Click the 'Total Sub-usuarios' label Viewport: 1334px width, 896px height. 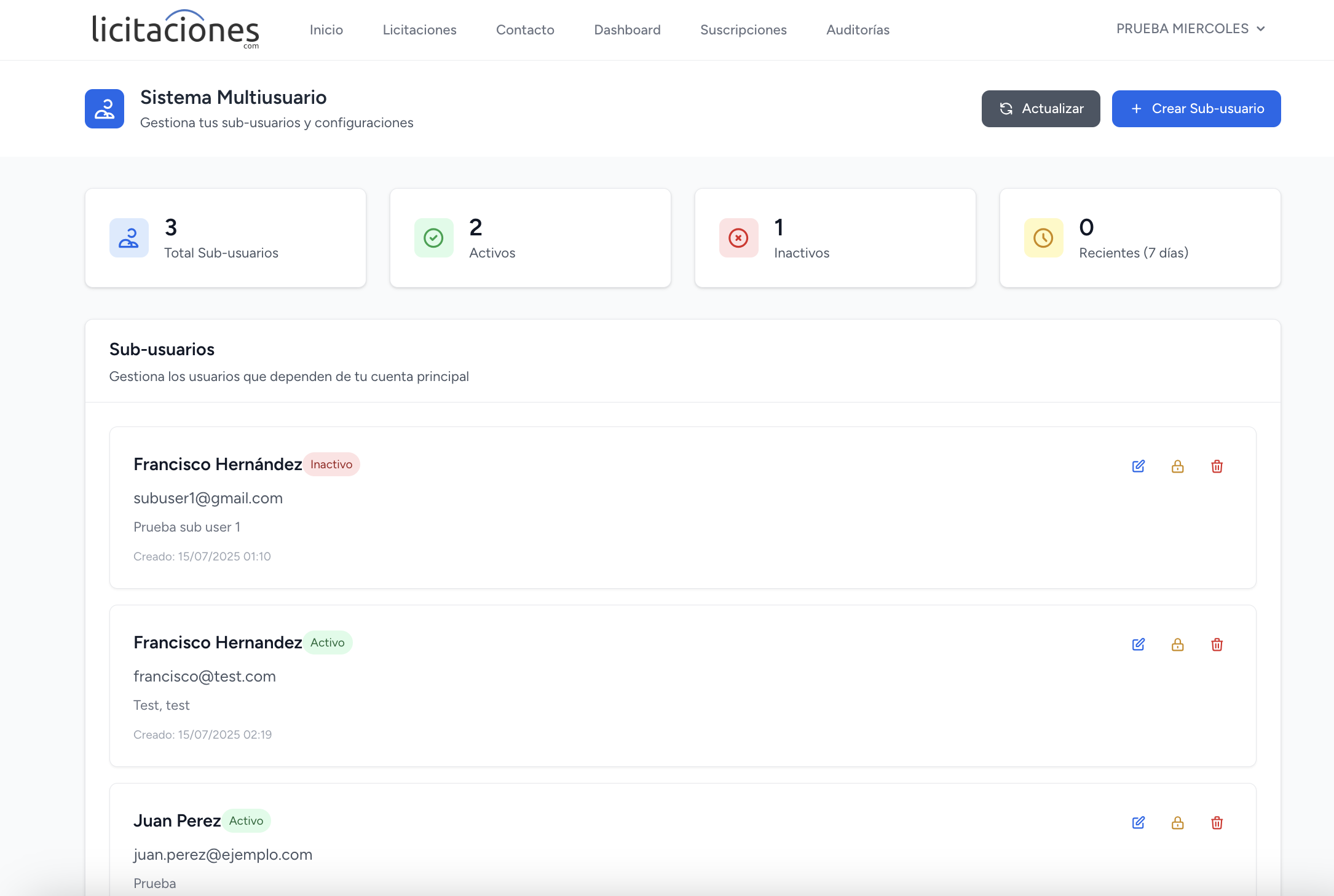pyautogui.click(x=221, y=253)
